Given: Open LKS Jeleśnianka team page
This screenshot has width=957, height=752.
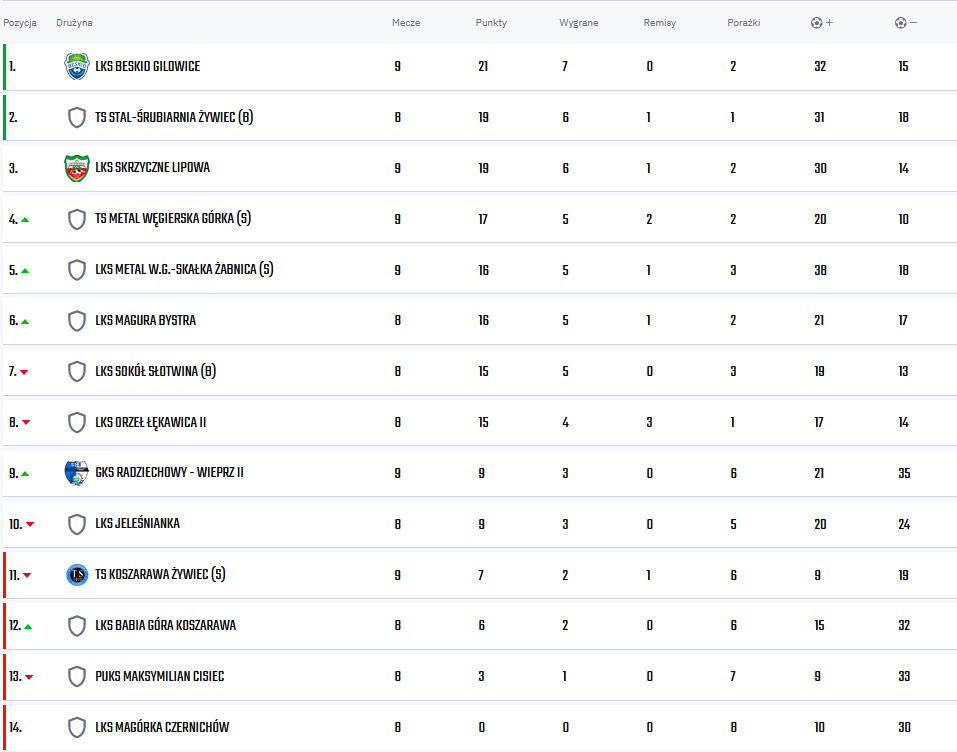Looking at the screenshot, I should pyautogui.click(x=137, y=524).
